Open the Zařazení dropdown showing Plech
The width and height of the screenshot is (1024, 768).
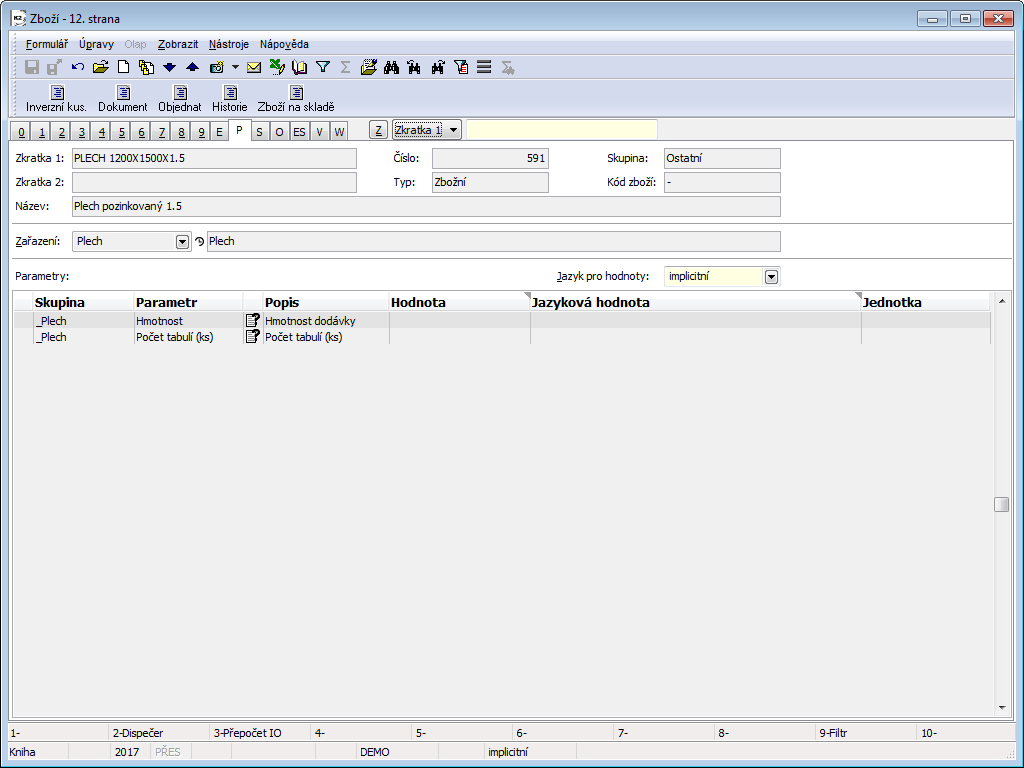(x=182, y=241)
